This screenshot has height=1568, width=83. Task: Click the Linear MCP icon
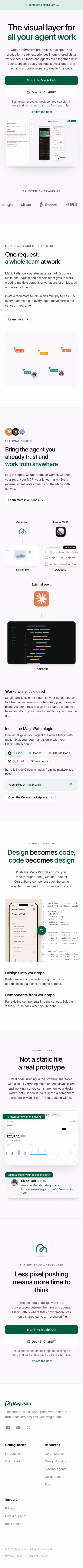coord(61,531)
